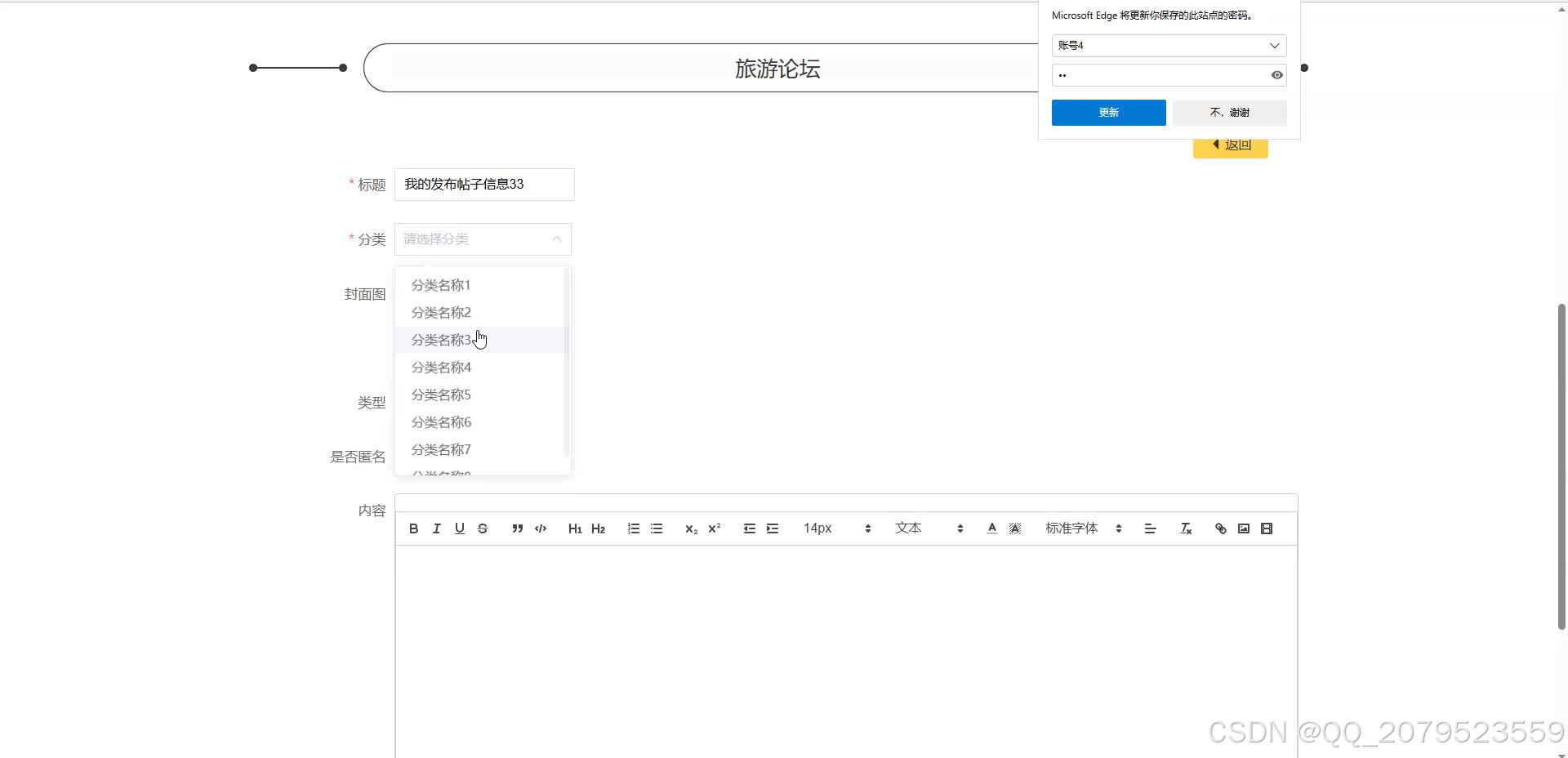The image size is (1568, 758).
Task: Decrease indent in editor
Action: [x=749, y=528]
